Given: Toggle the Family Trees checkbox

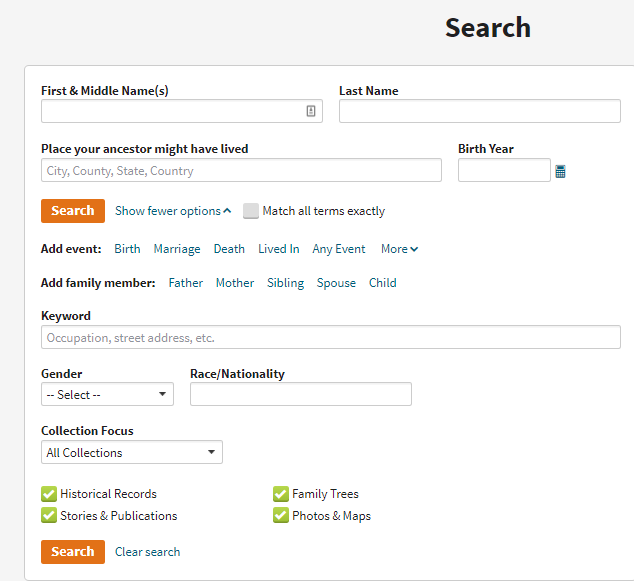Looking at the screenshot, I should (281, 494).
